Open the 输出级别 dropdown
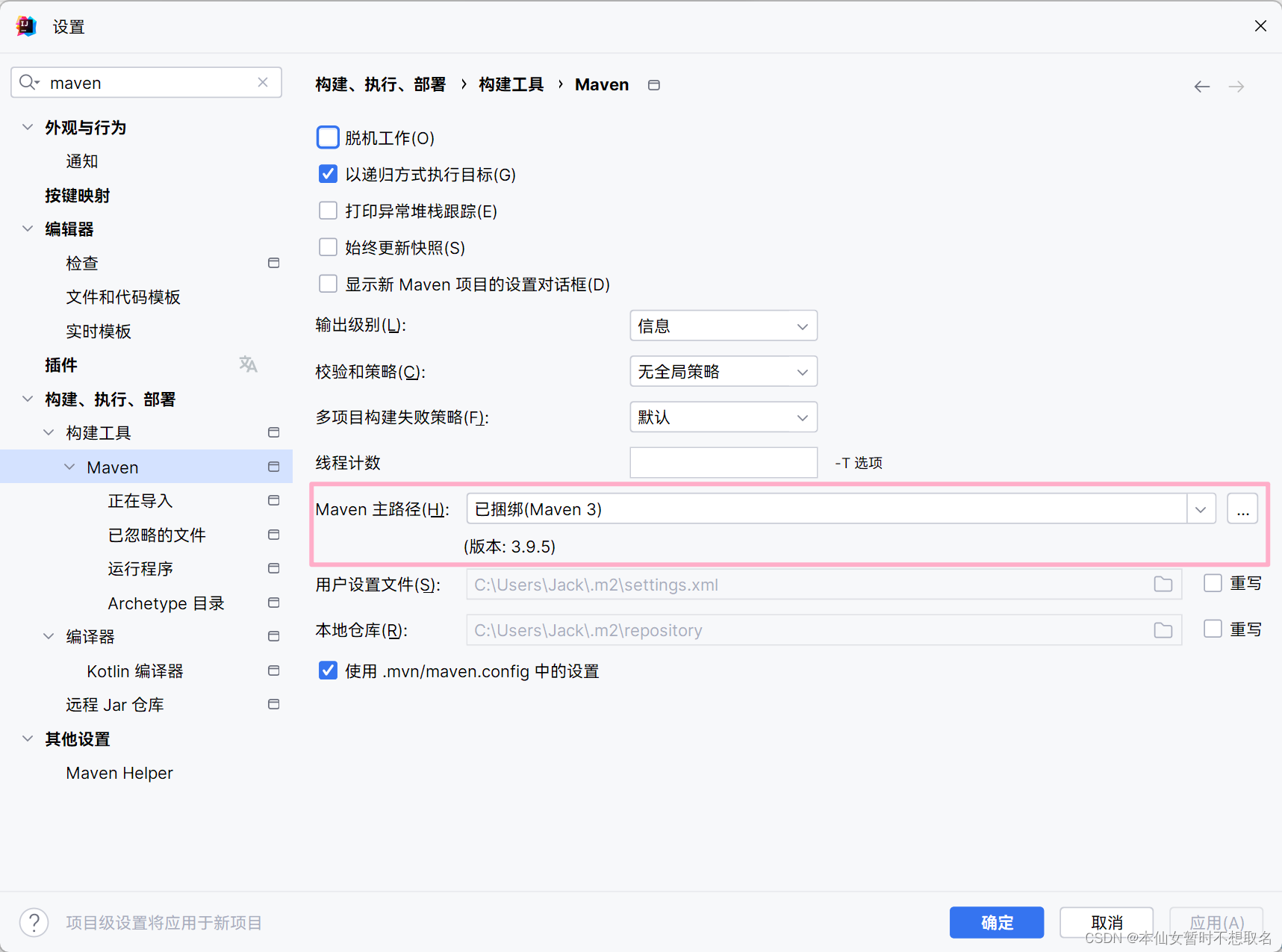Image resolution: width=1282 pixels, height=952 pixels. point(724,326)
